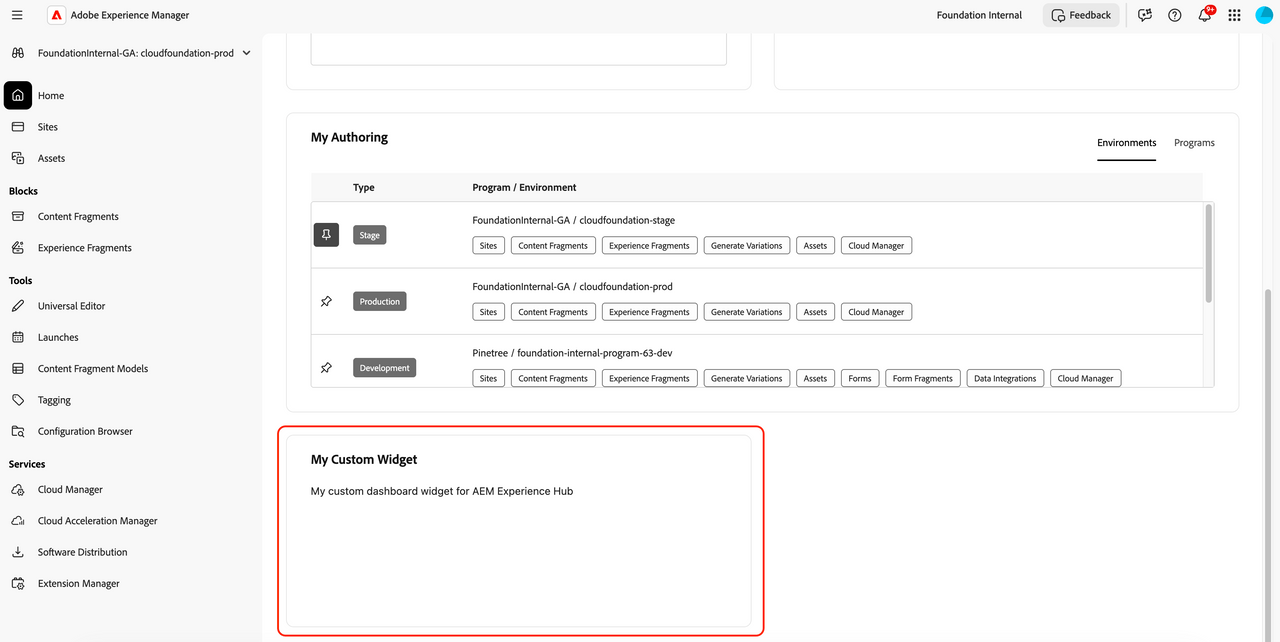
Task: Open Cloud Manager under Services
Action: (69, 489)
